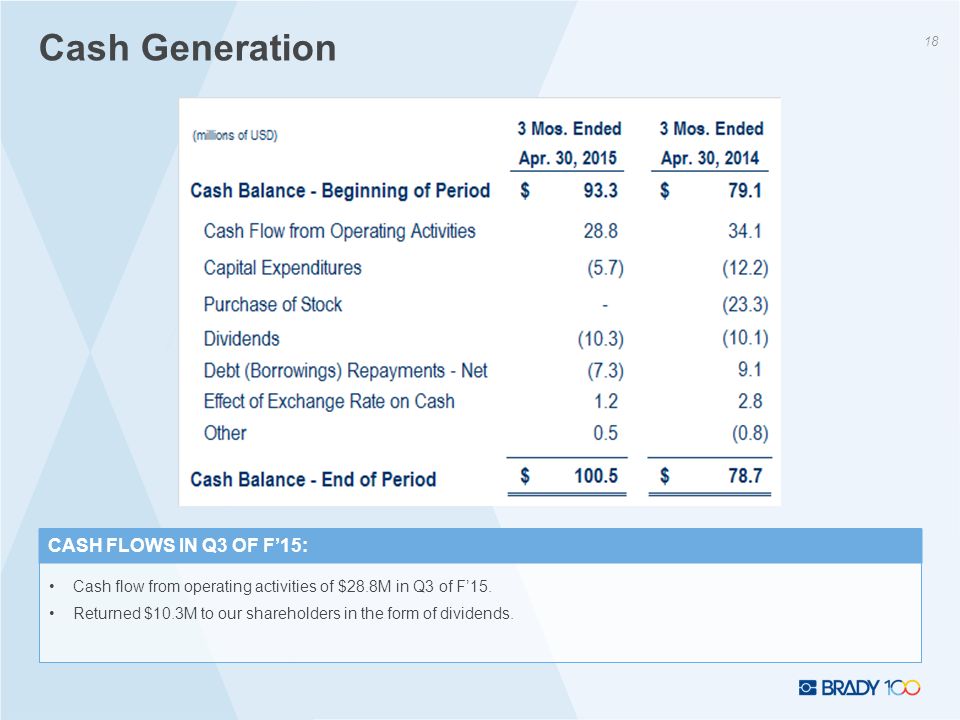Click the 79.1 beginning balance value

(x=744, y=190)
